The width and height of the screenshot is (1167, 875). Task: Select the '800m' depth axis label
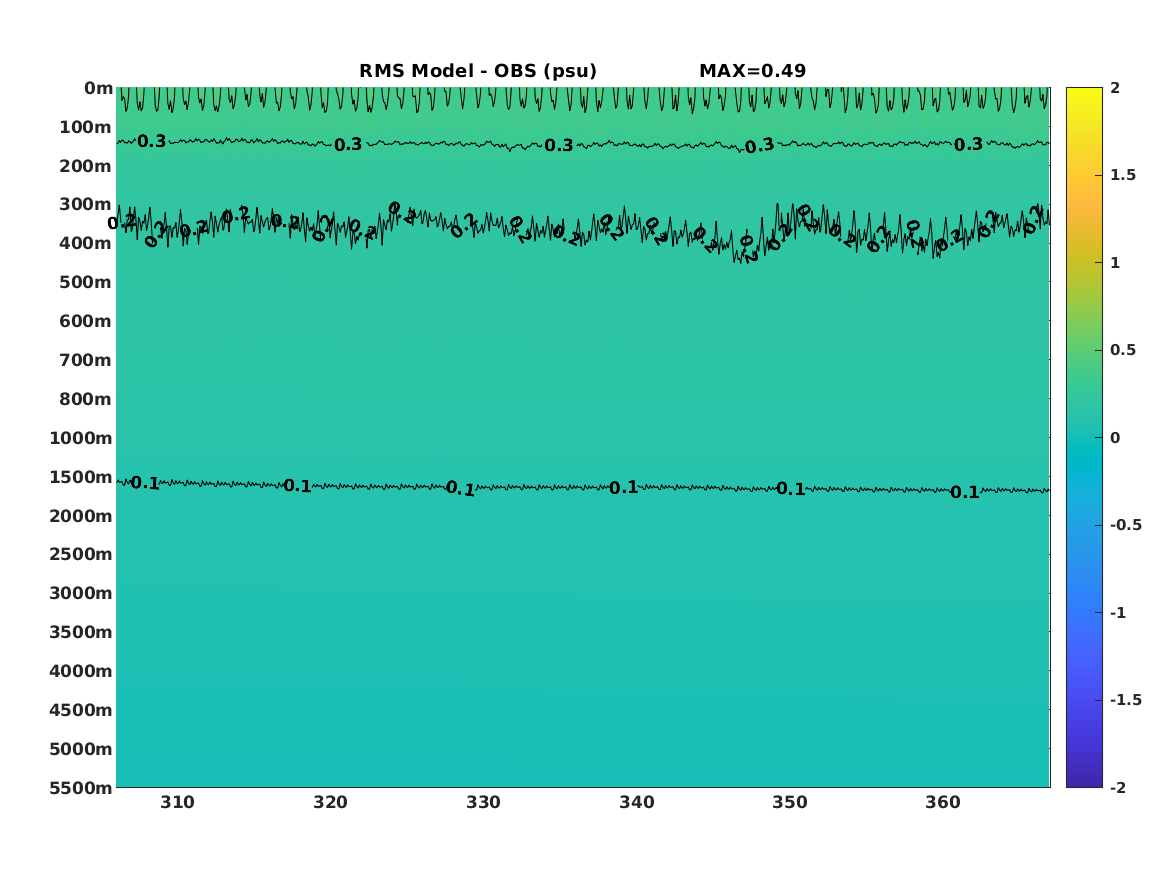(85, 400)
